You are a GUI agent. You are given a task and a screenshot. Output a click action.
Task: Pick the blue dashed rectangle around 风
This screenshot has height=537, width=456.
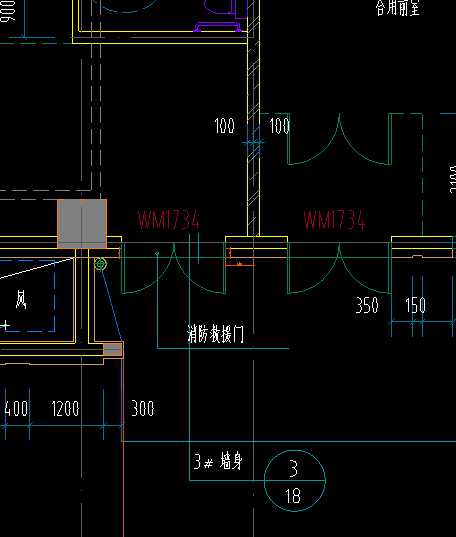coord(27,296)
